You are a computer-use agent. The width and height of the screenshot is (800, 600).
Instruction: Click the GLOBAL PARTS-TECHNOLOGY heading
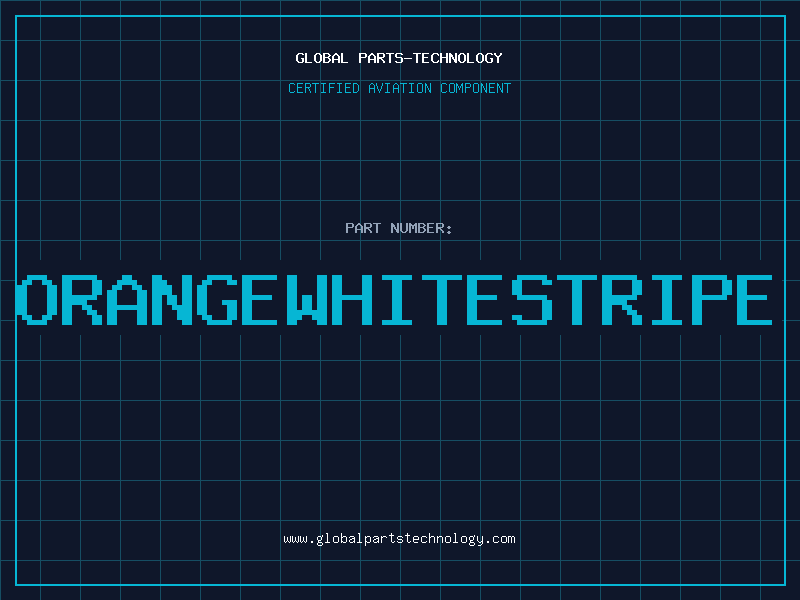pos(399,58)
